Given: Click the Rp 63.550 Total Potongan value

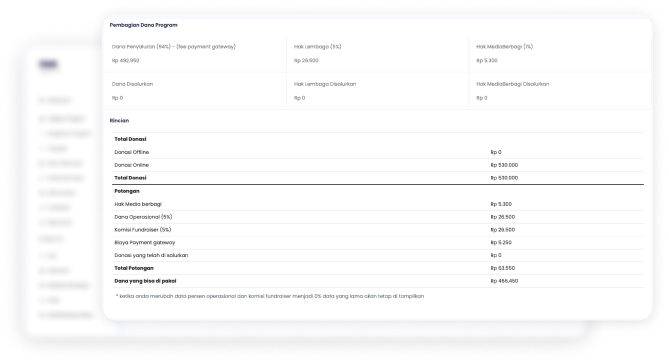Looking at the screenshot, I should pos(503,268).
